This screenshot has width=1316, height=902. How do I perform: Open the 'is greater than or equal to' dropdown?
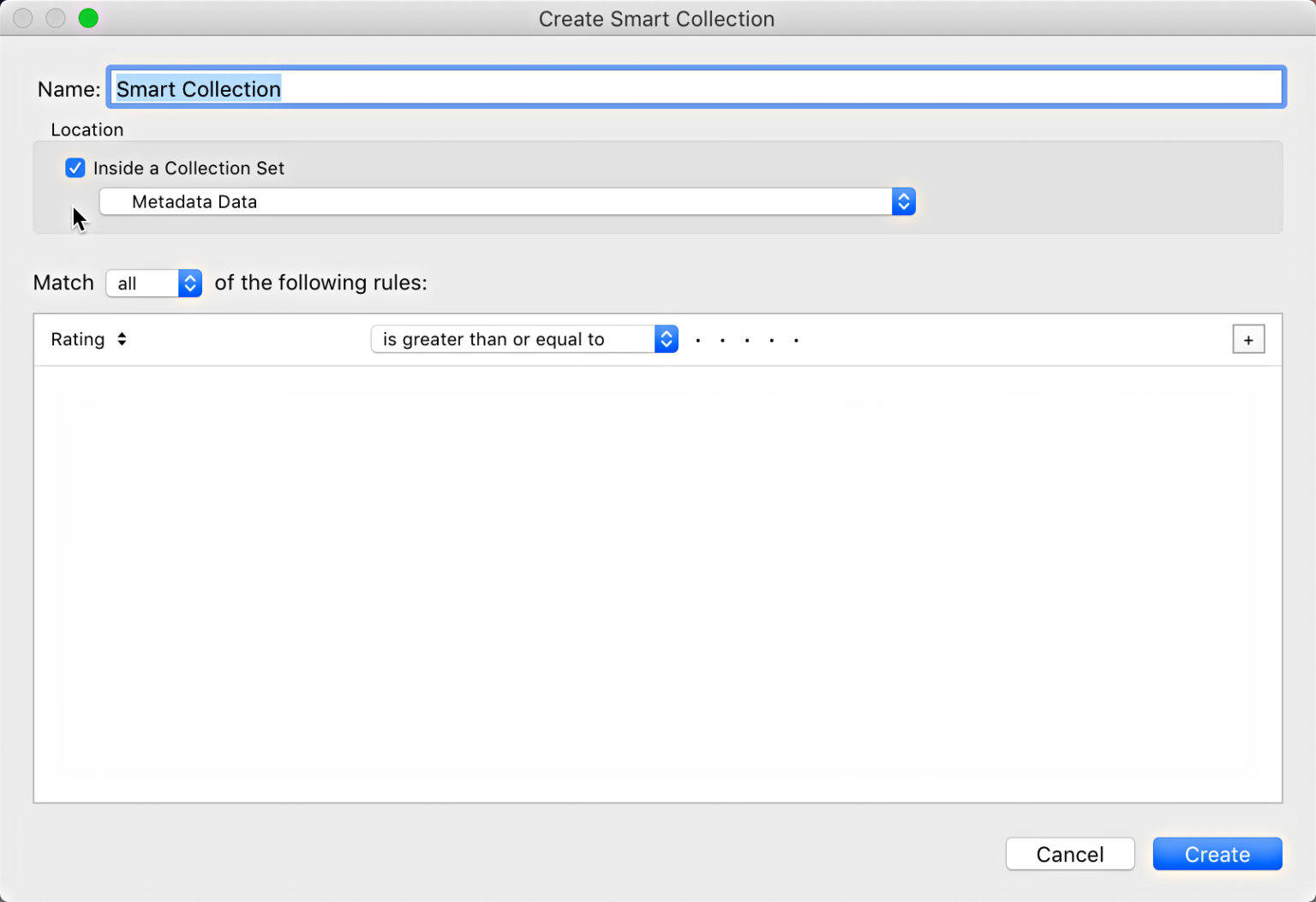(x=524, y=339)
